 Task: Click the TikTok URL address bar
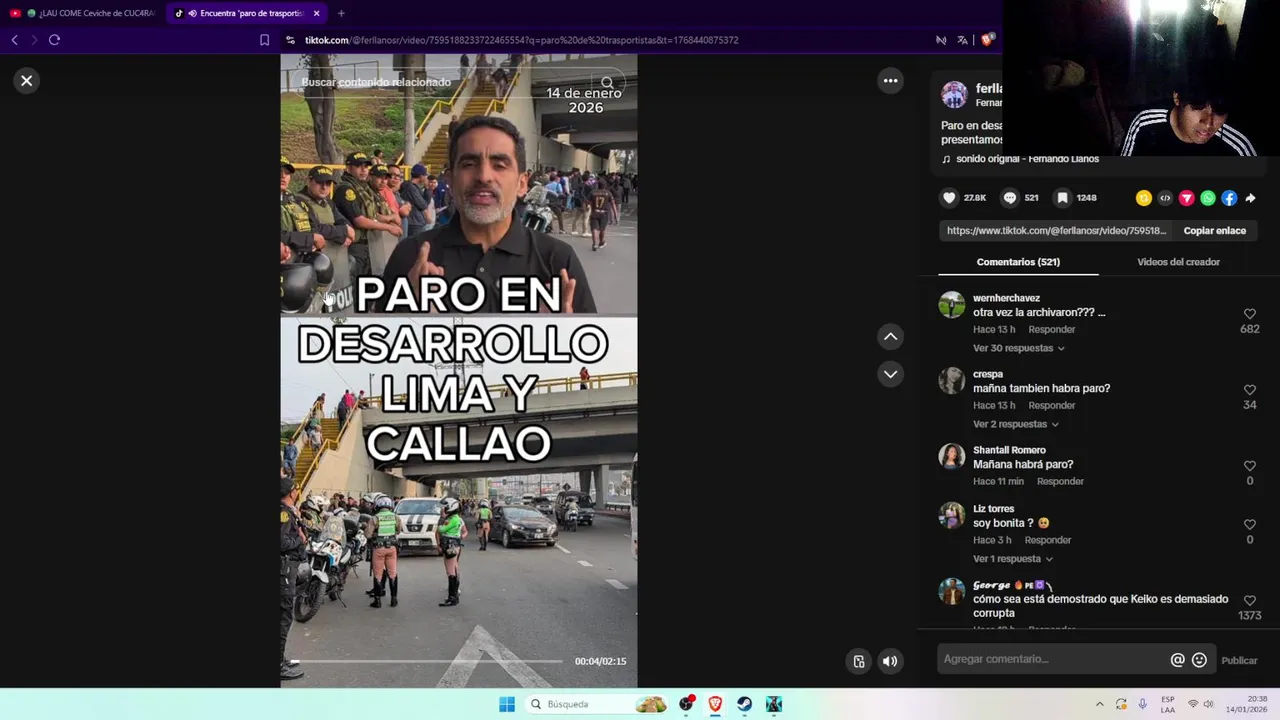pos(520,40)
